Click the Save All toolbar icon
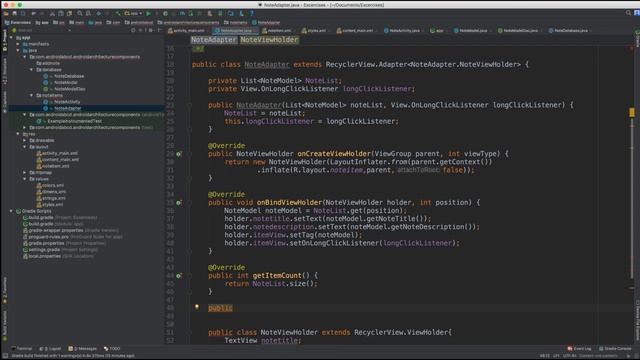Image resolution: width=640 pixels, height=360 pixels. pyautogui.click(x=14, y=13)
